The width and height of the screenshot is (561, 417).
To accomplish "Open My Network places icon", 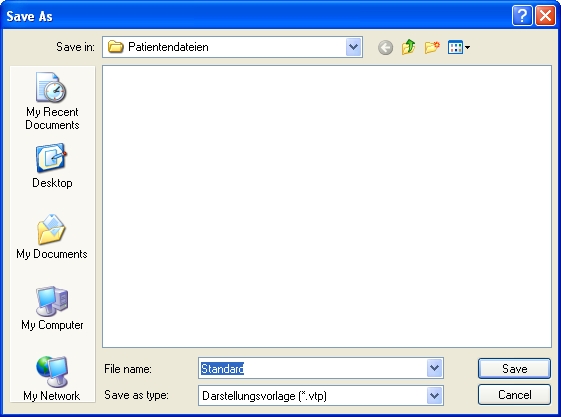I will [52, 378].
